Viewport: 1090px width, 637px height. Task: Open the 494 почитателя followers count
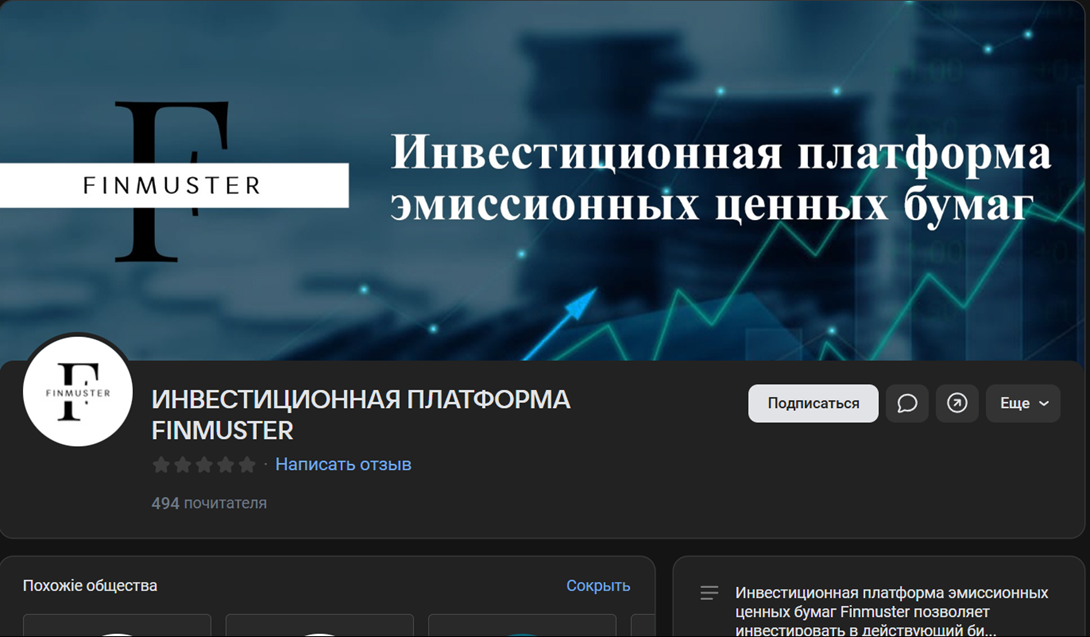(x=209, y=503)
